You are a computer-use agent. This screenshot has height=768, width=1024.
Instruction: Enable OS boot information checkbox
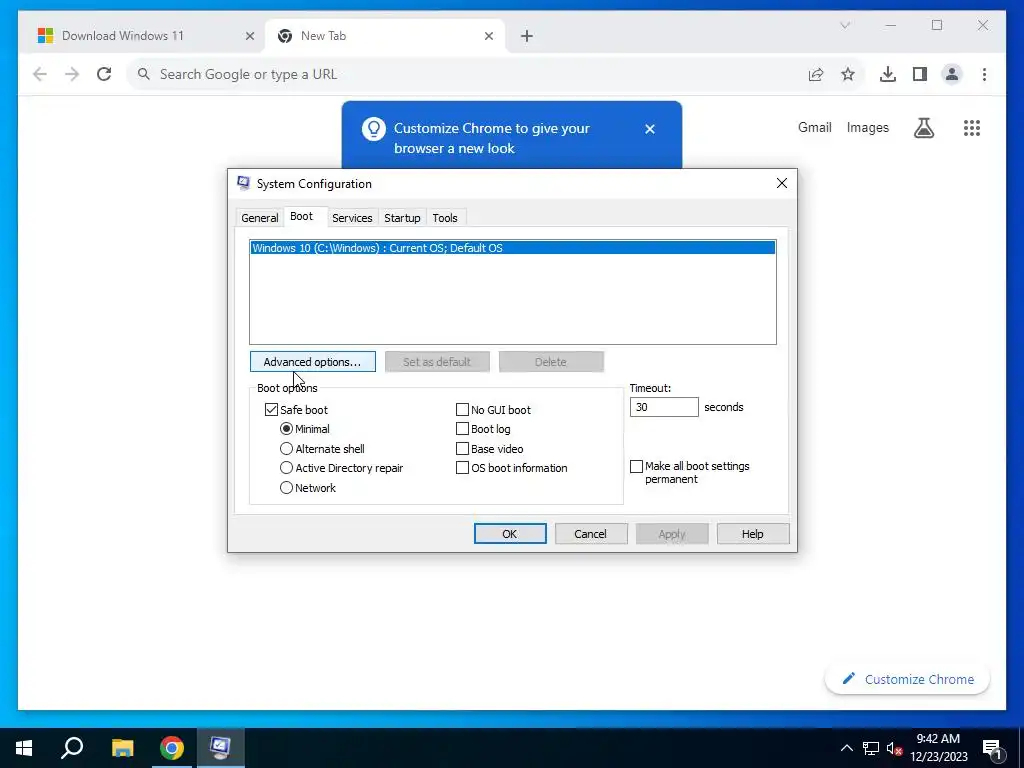tap(462, 468)
